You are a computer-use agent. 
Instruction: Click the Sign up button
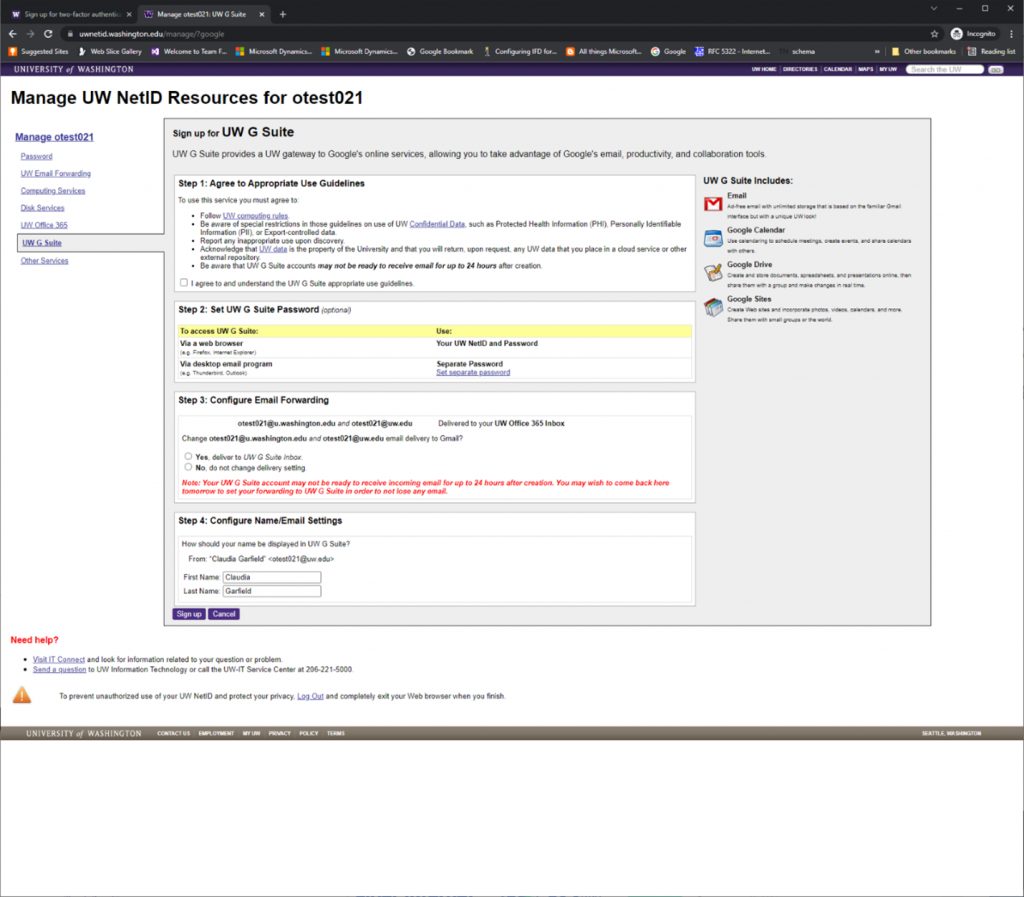tap(189, 614)
